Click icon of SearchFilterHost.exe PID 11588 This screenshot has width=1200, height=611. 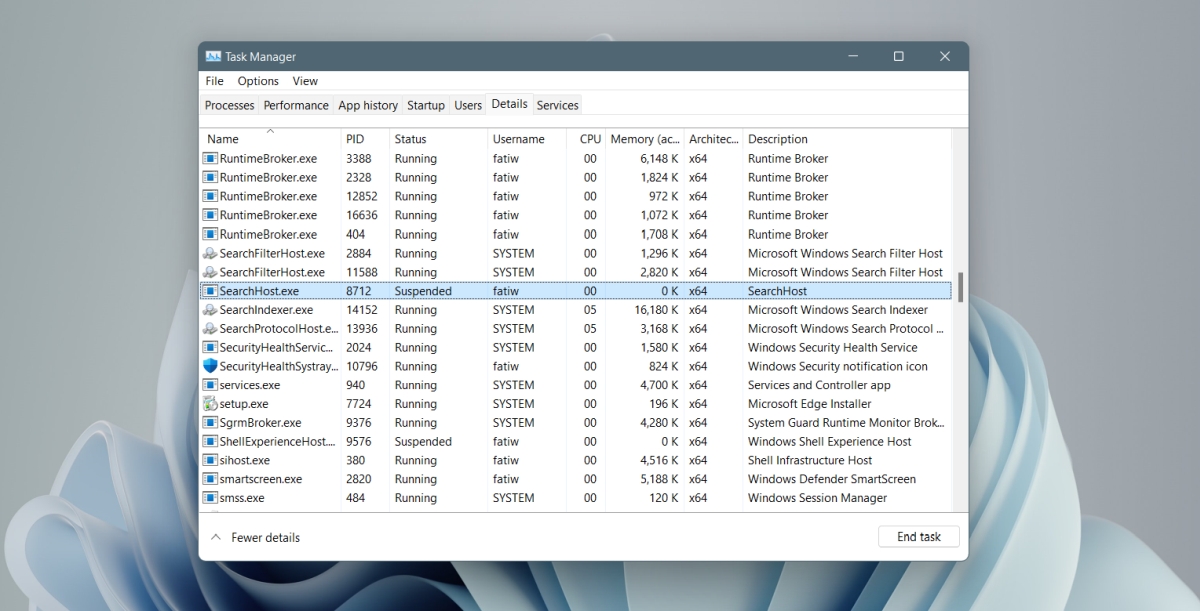pyautogui.click(x=210, y=272)
